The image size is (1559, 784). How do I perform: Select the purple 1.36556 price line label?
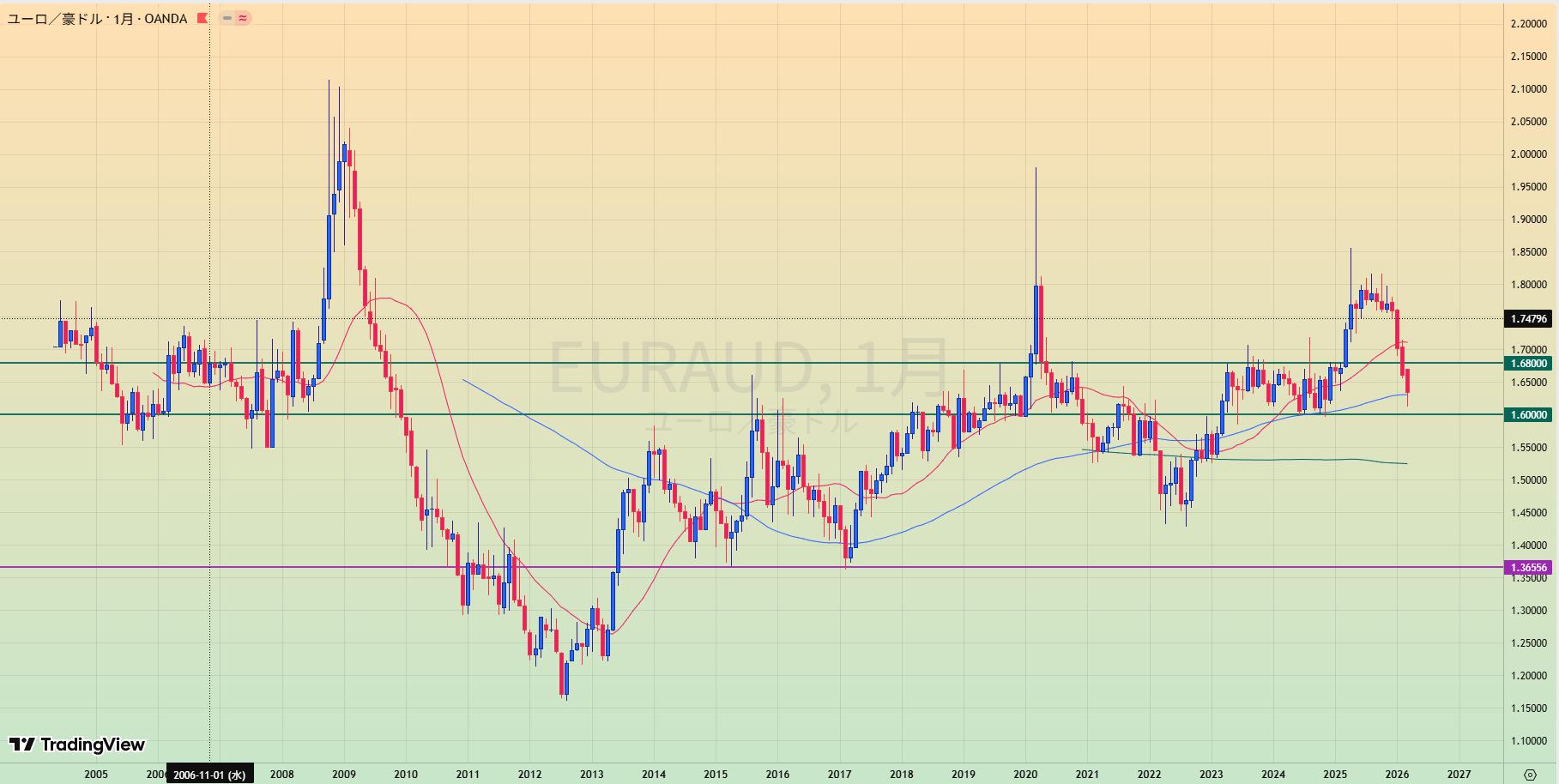[1528, 567]
